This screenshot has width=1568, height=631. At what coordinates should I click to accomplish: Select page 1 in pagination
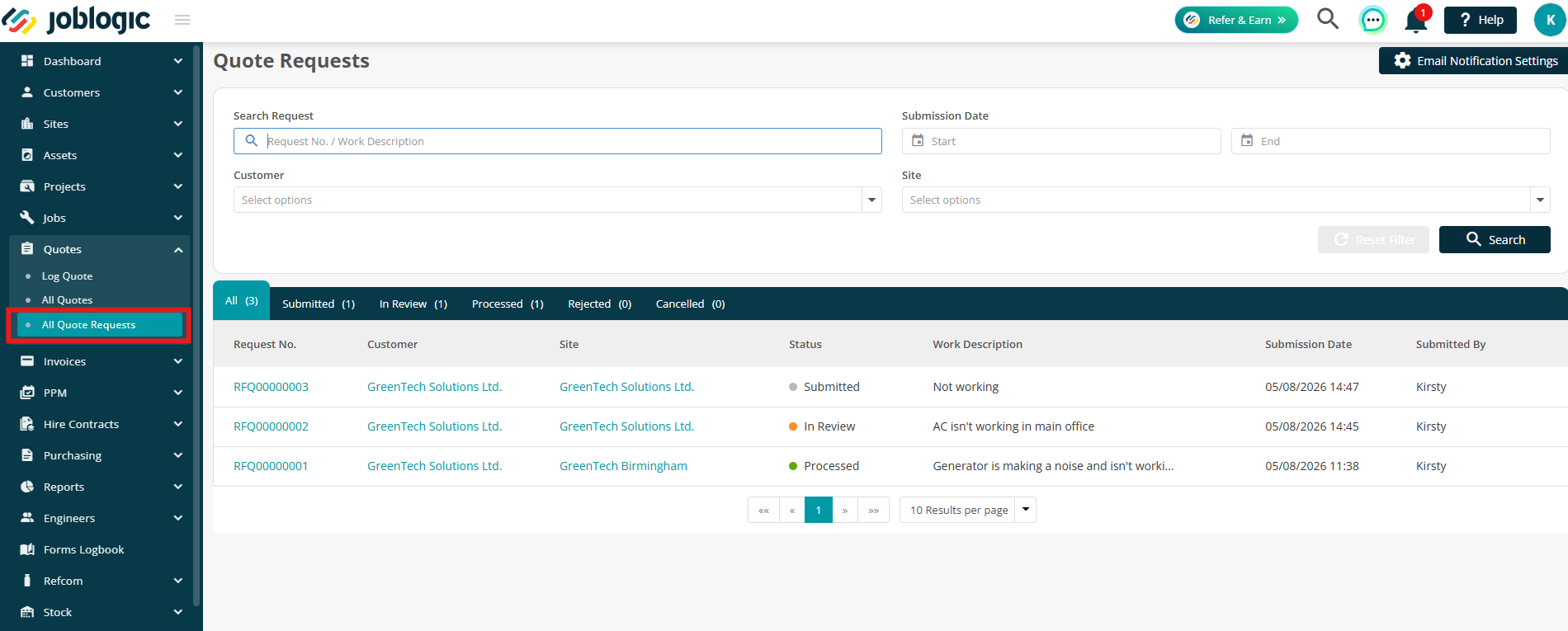tap(819, 510)
